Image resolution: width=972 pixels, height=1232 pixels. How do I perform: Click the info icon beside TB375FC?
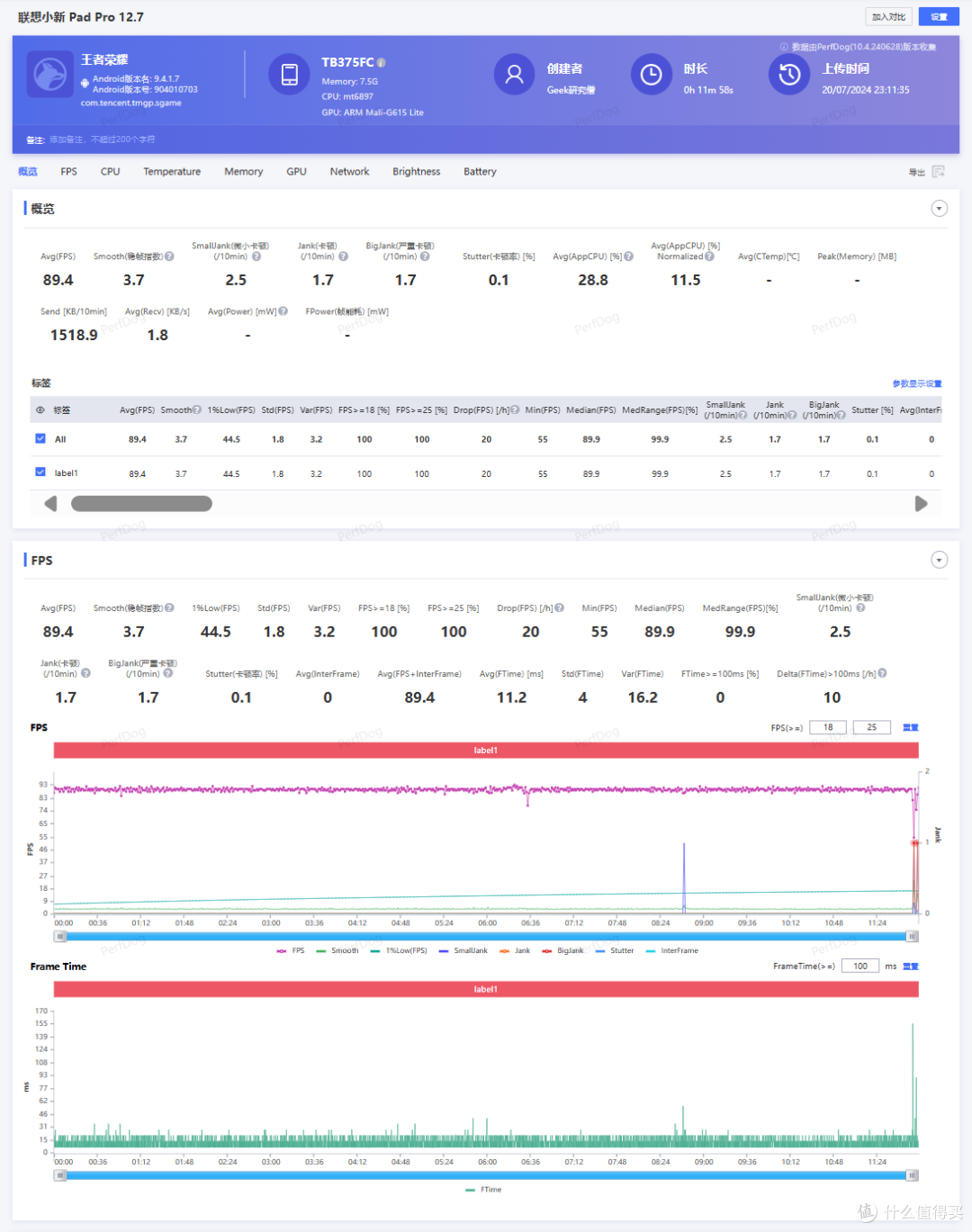[x=382, y=62]
